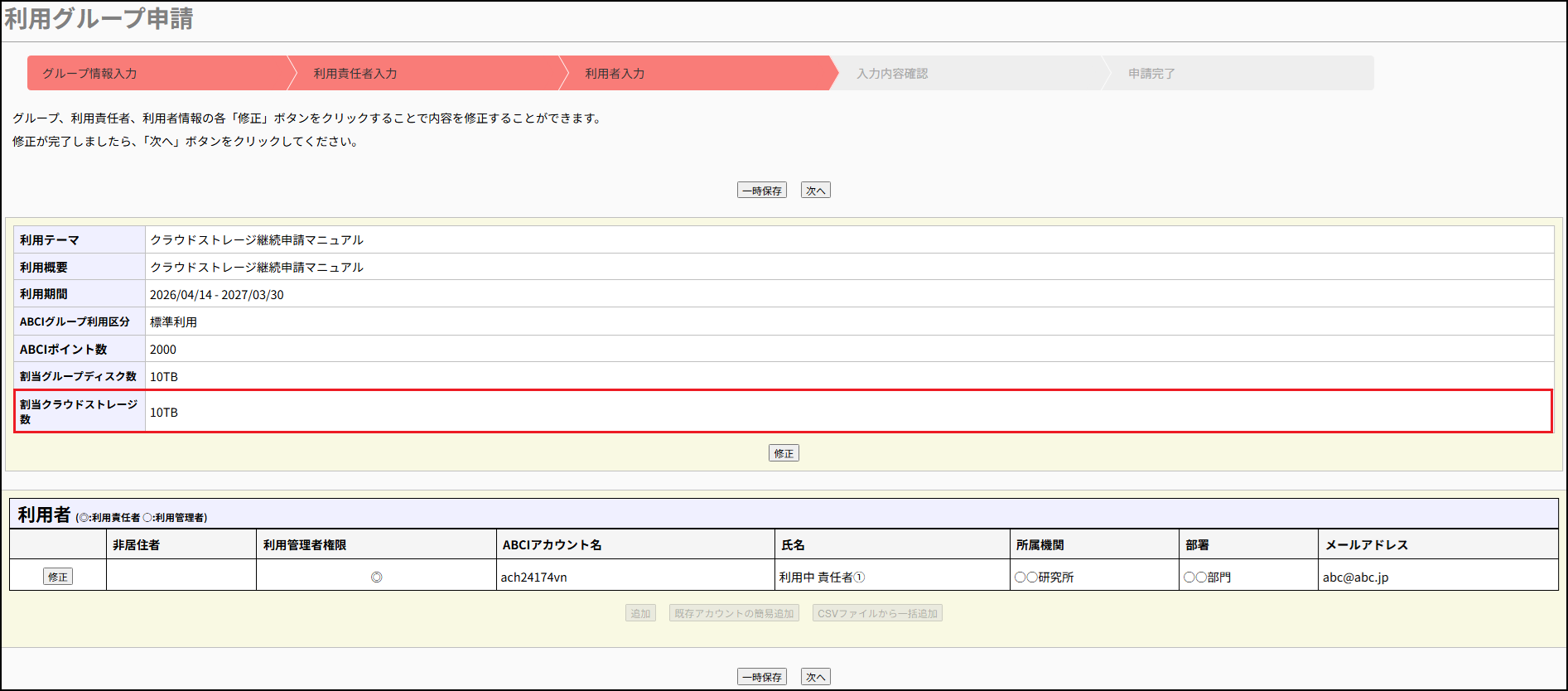Select the ABCIポイント数 value 2000
Screen dimensions: 1568x691
pos(163,350)
